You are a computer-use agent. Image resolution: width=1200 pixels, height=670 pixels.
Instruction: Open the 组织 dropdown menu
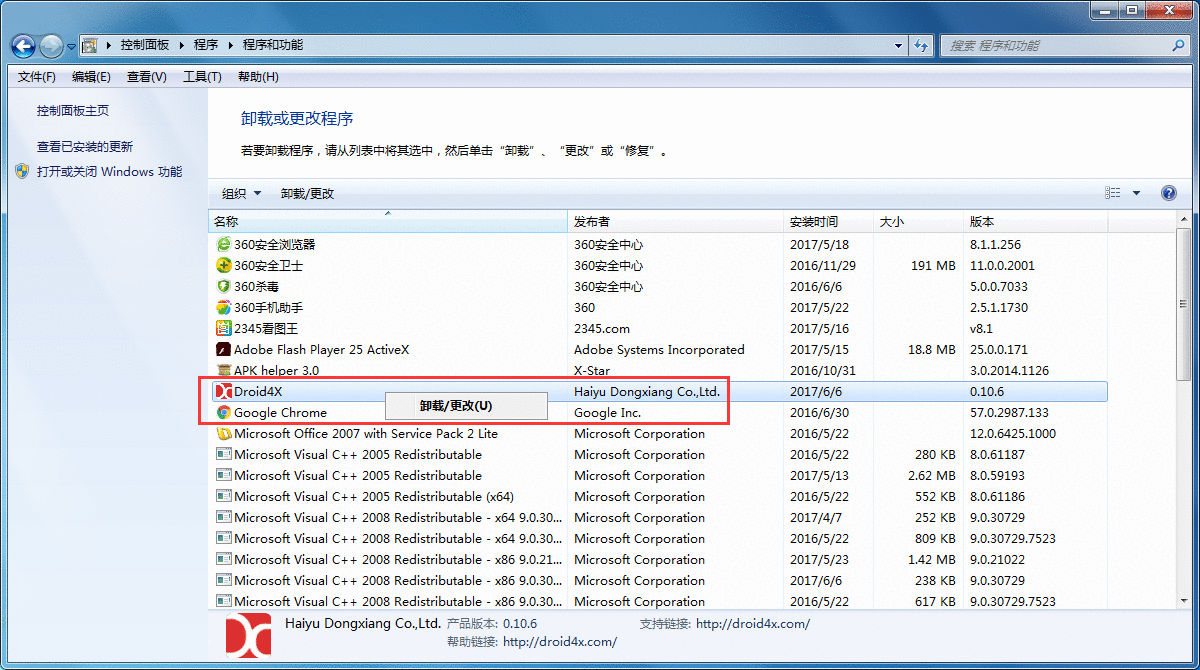point(241,193)
